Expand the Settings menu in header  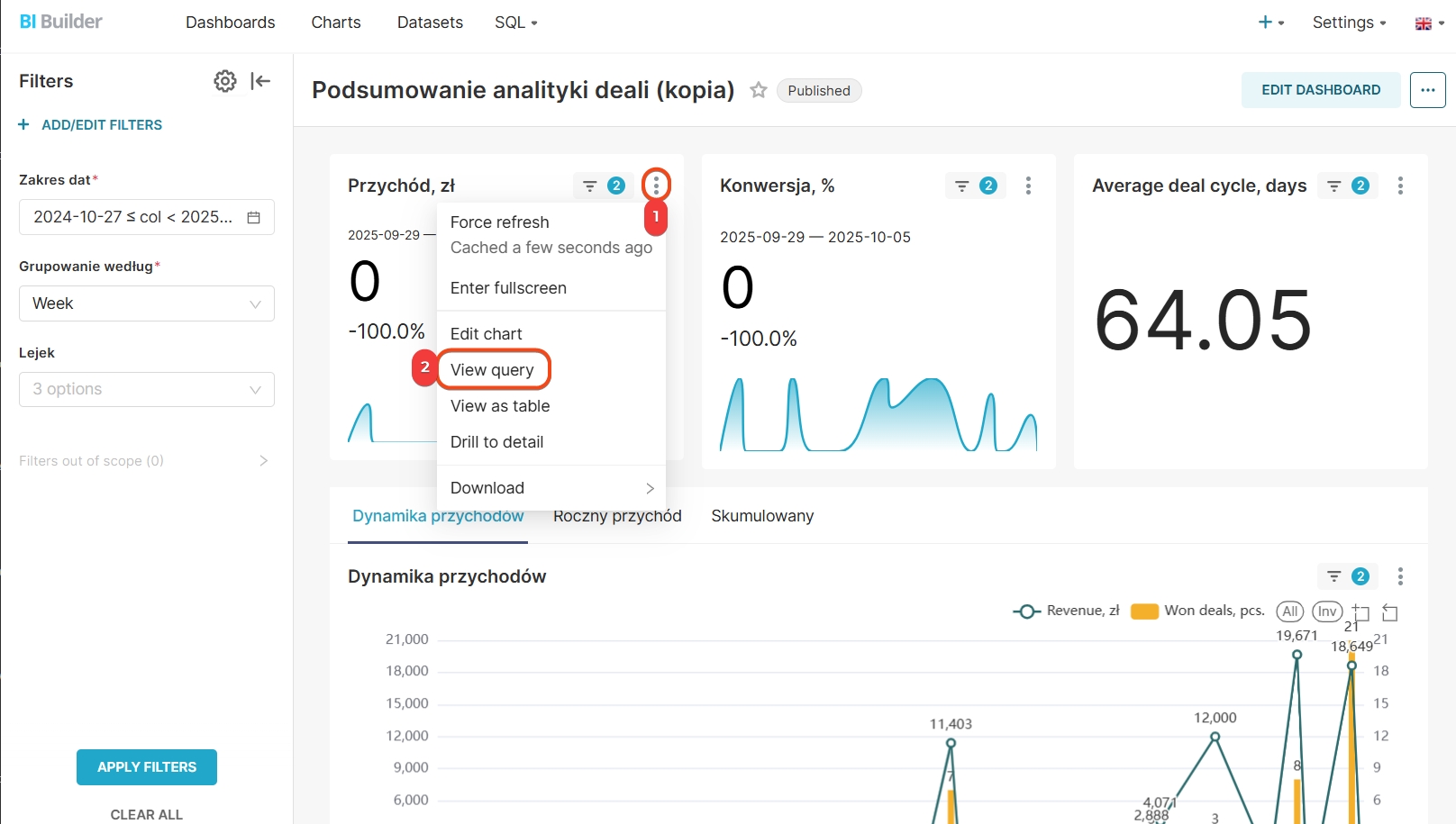coord(1349,23)
